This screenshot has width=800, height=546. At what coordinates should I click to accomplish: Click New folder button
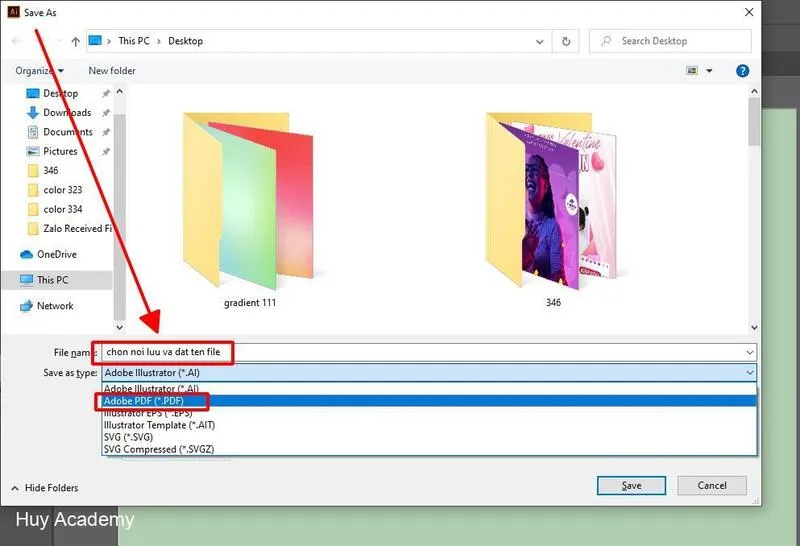click(112, 71)
